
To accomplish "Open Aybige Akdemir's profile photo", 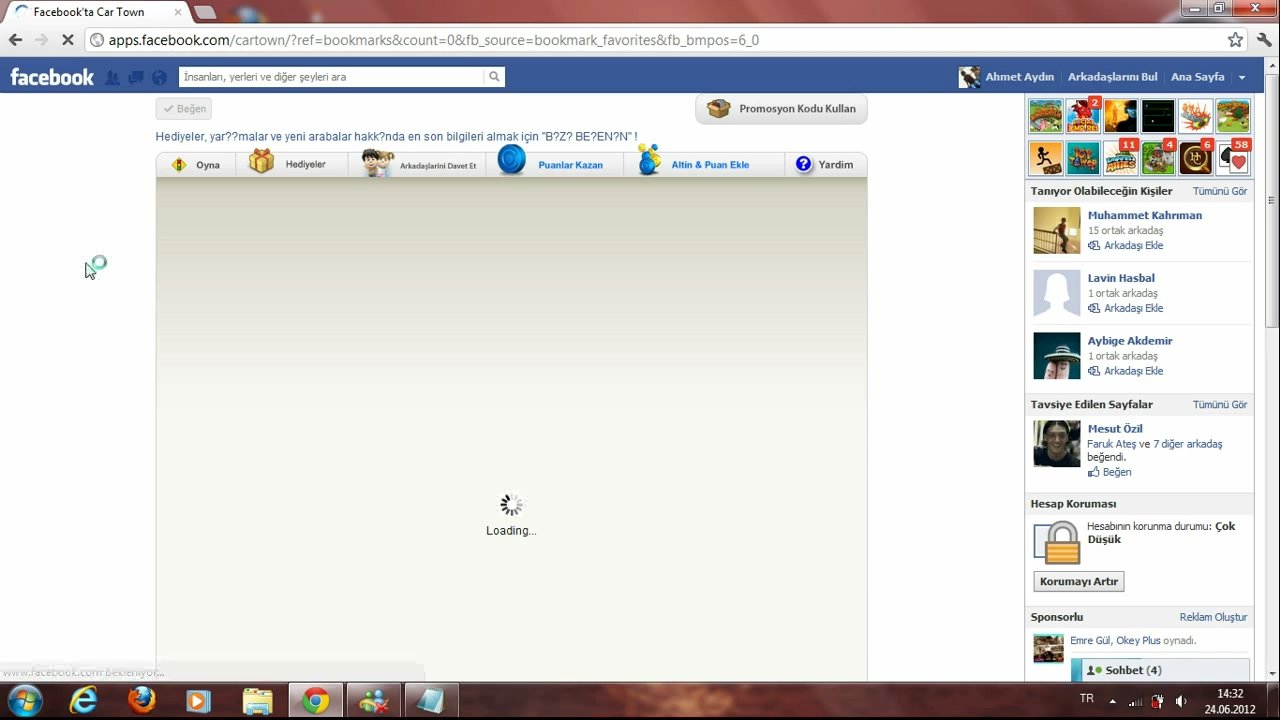I will click(1057, 356).
